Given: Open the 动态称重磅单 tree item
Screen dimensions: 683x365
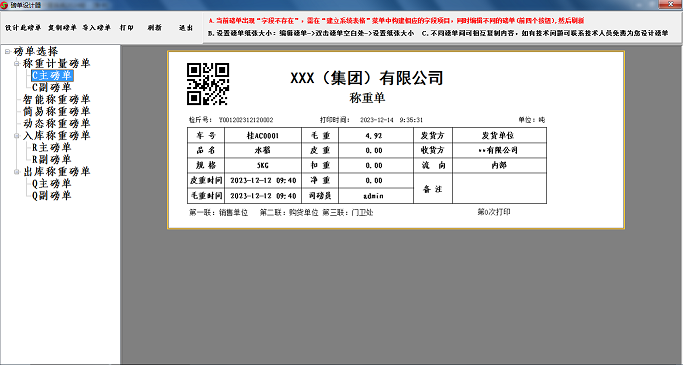Looking at the screenshot, I should point(57,123).
